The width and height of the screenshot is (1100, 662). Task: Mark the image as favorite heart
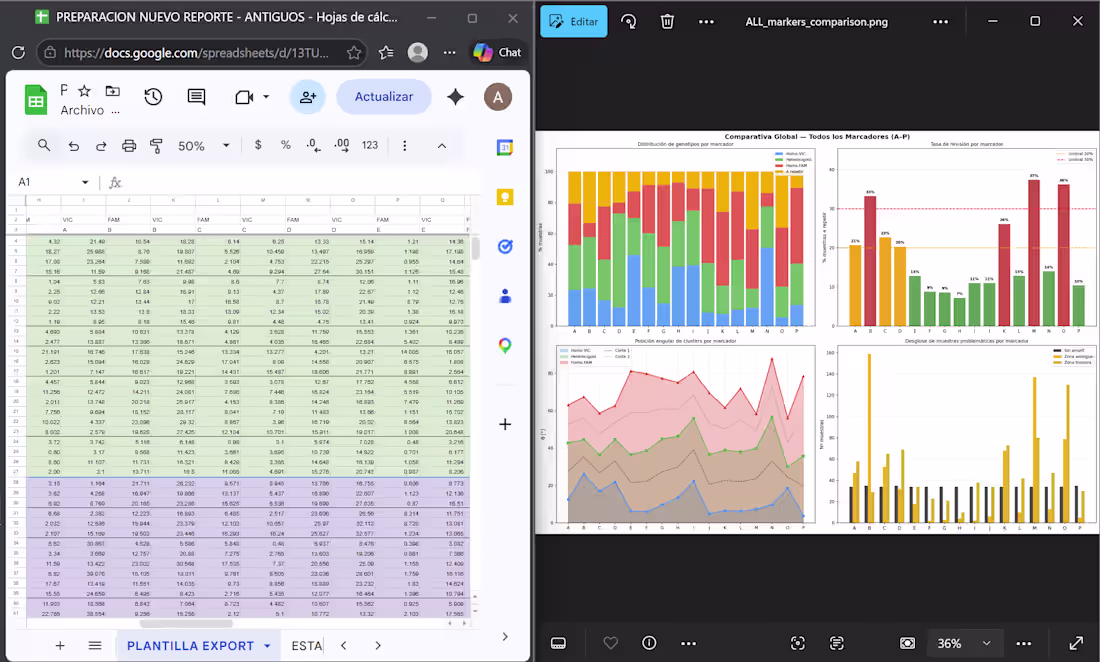coord(610,643)
